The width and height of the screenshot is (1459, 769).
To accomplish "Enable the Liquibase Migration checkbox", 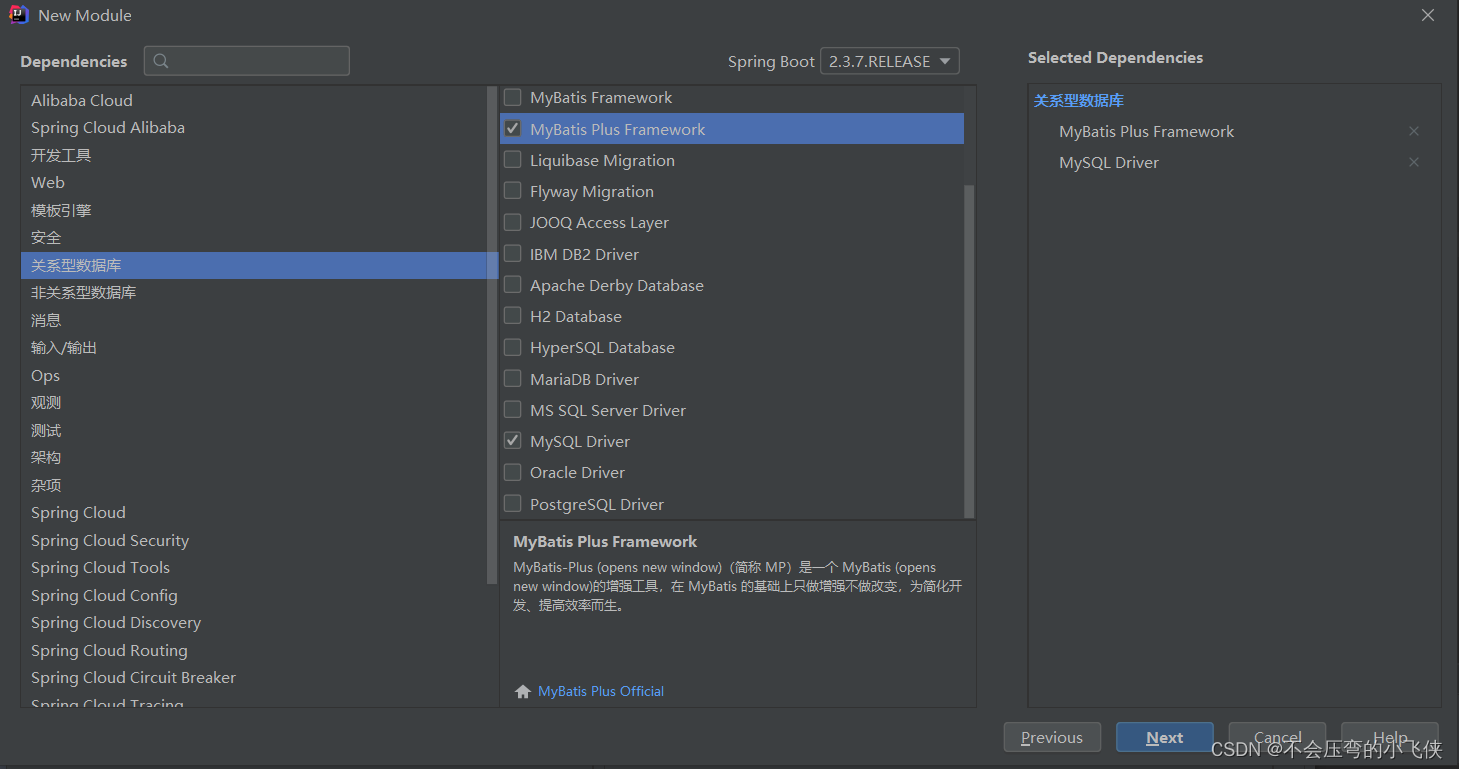I will [x=513, y=160].
